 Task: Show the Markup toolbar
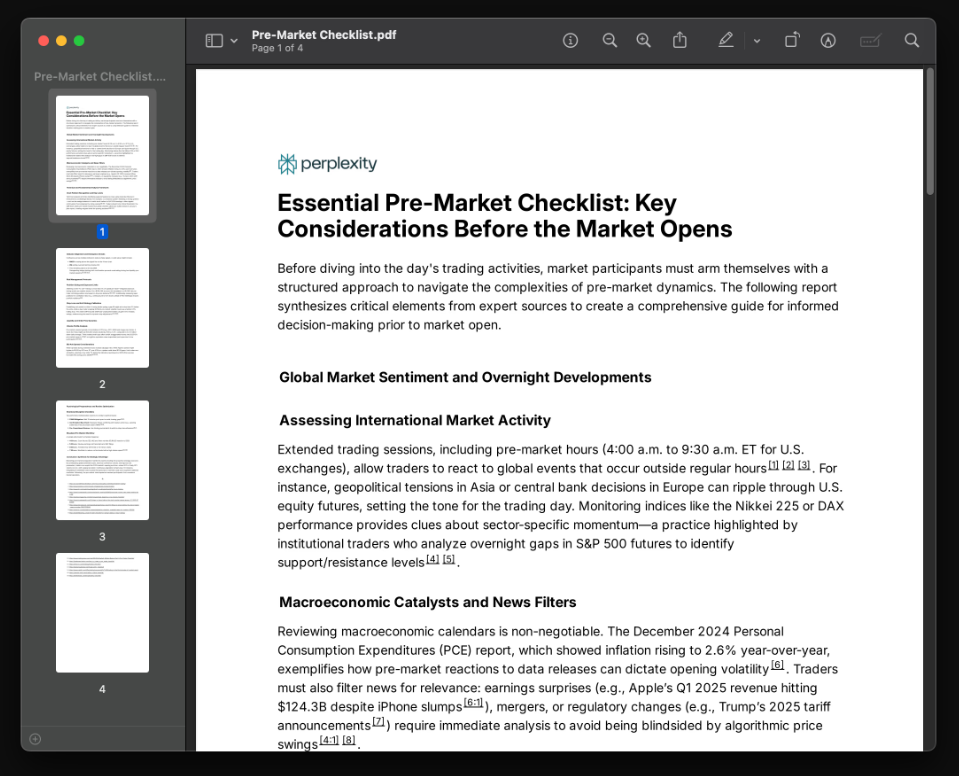(828, 40)
